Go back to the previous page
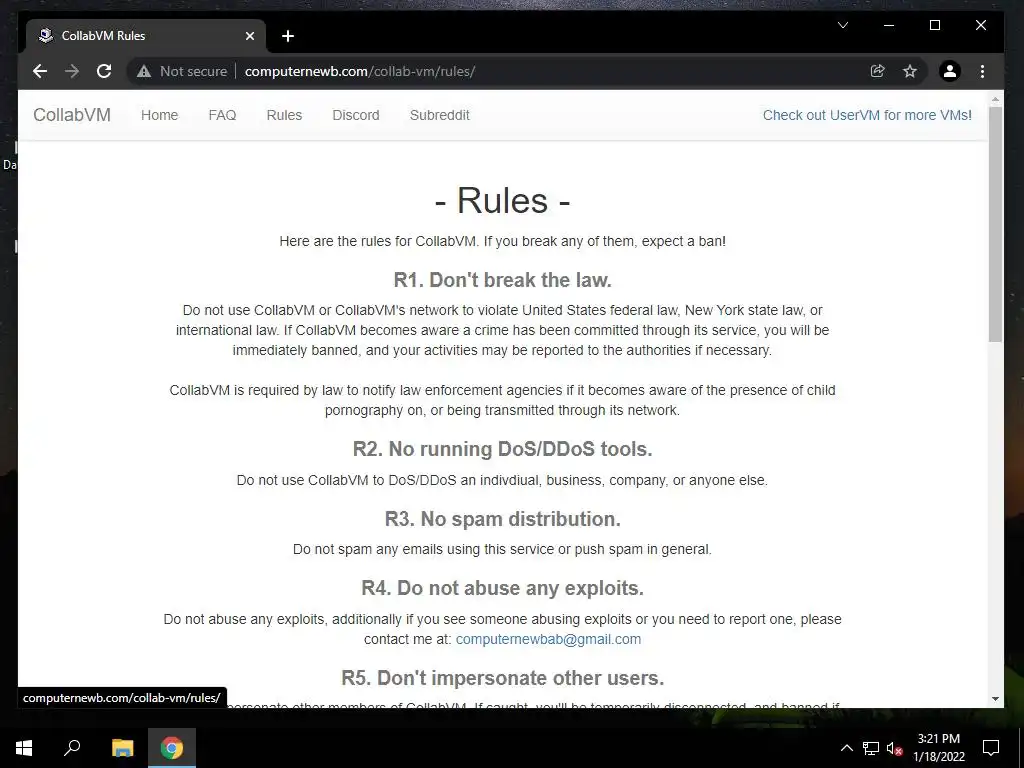This screenshot has width=1024, height=768. point(40,71)
